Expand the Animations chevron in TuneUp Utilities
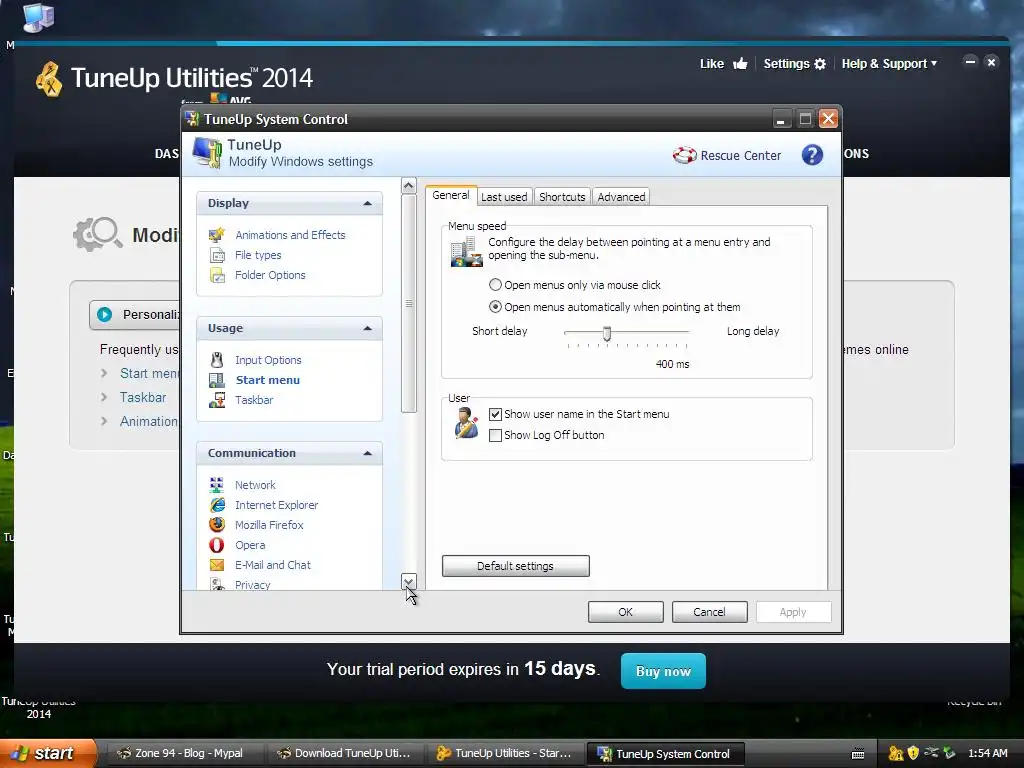The image size is (1024, 768). point(104,421)
